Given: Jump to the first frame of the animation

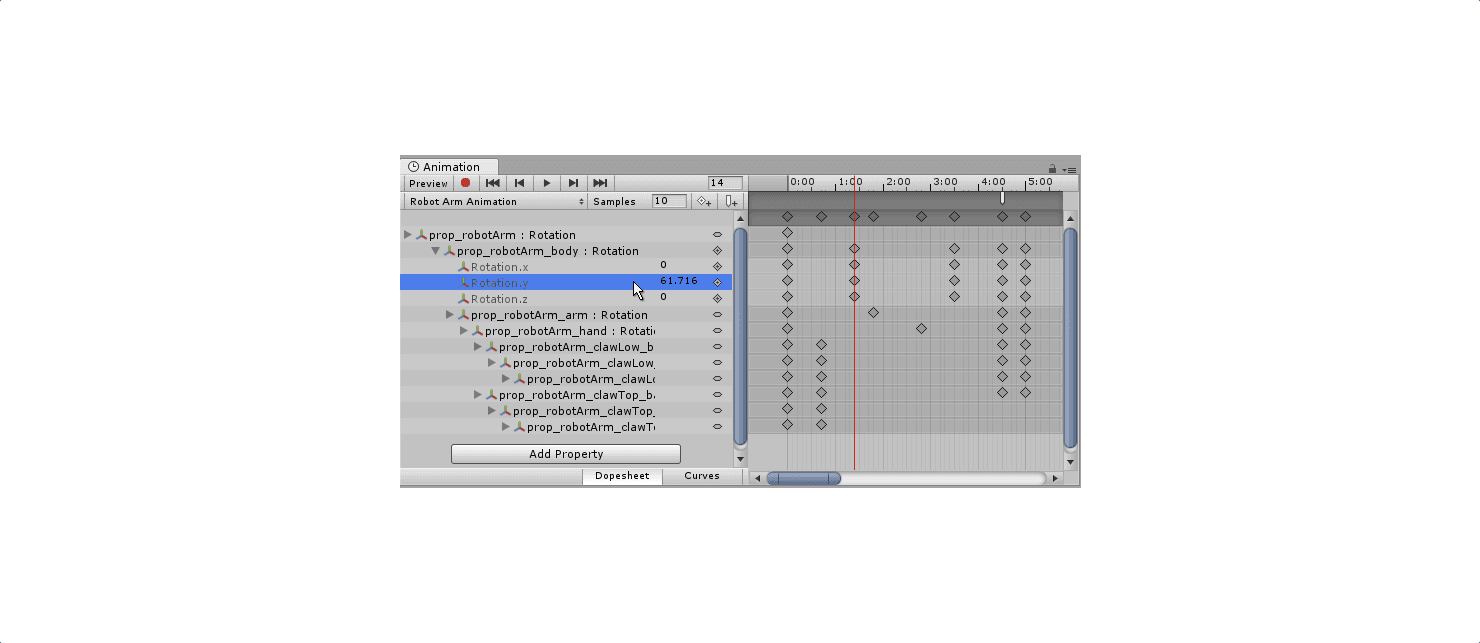Looking at the screenshot, I should tap(491, 183).
